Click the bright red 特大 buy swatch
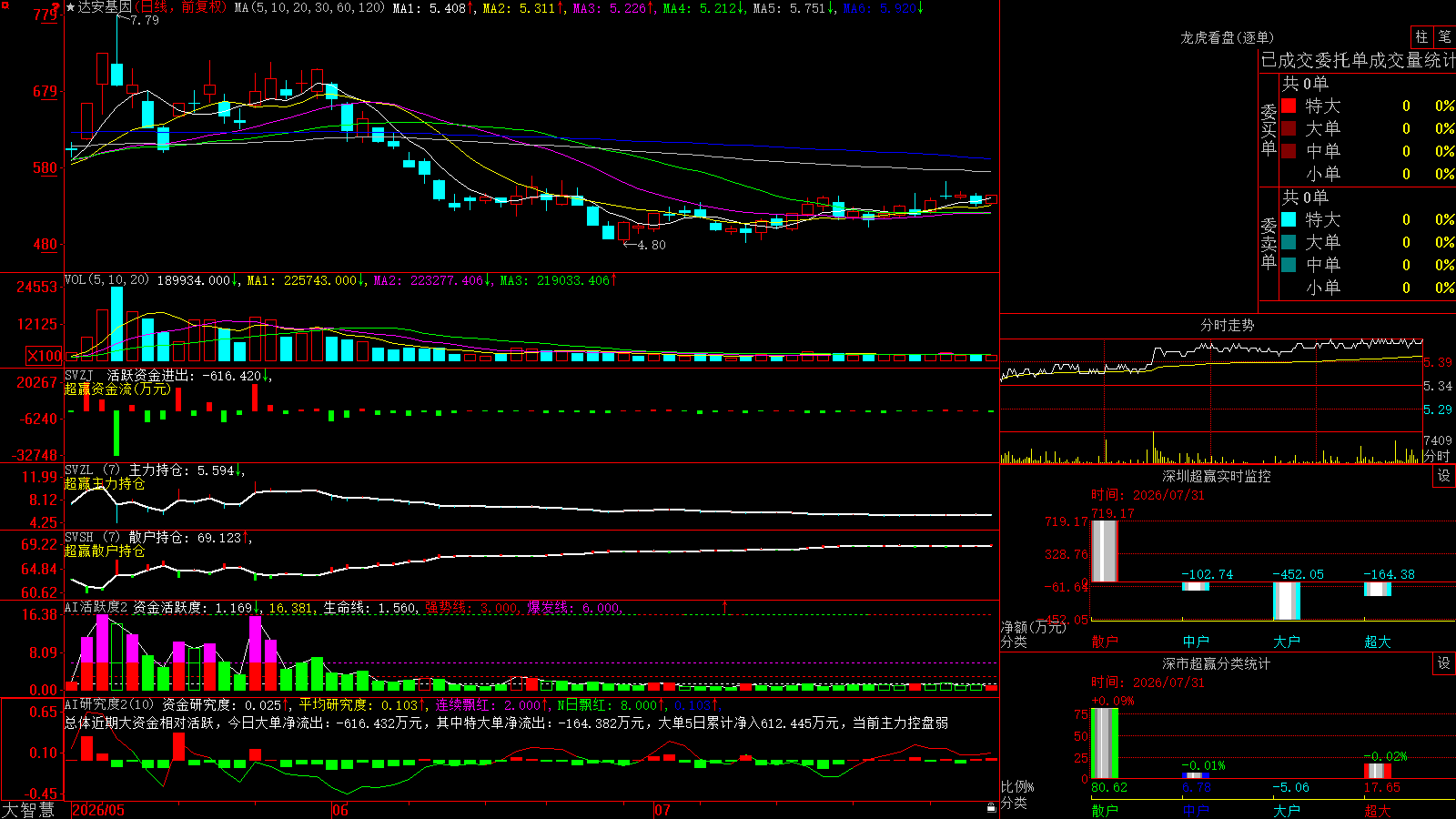1456x819 pixels. [1289, 106]
